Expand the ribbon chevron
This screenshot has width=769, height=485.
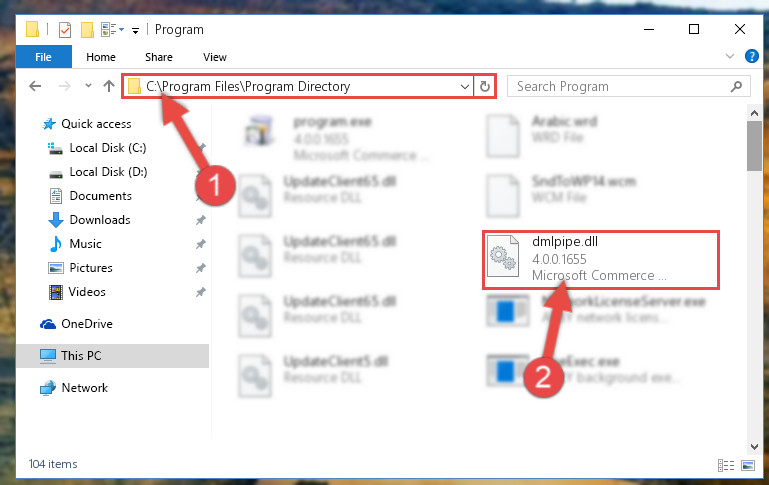click(x=730, y=56)
